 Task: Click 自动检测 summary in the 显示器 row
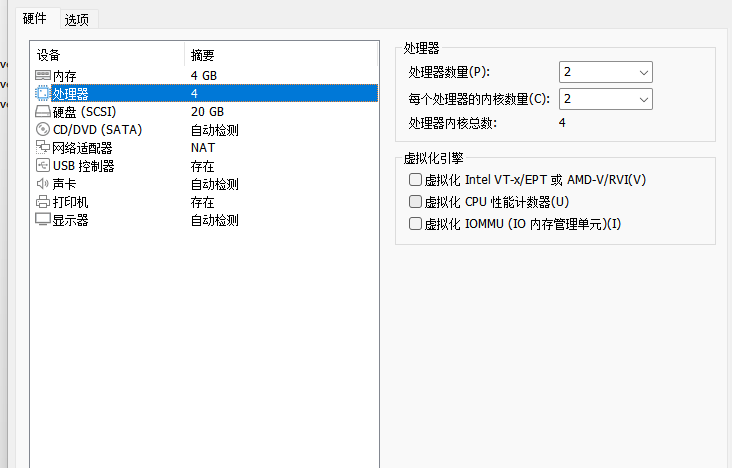(x=215, y=220)
